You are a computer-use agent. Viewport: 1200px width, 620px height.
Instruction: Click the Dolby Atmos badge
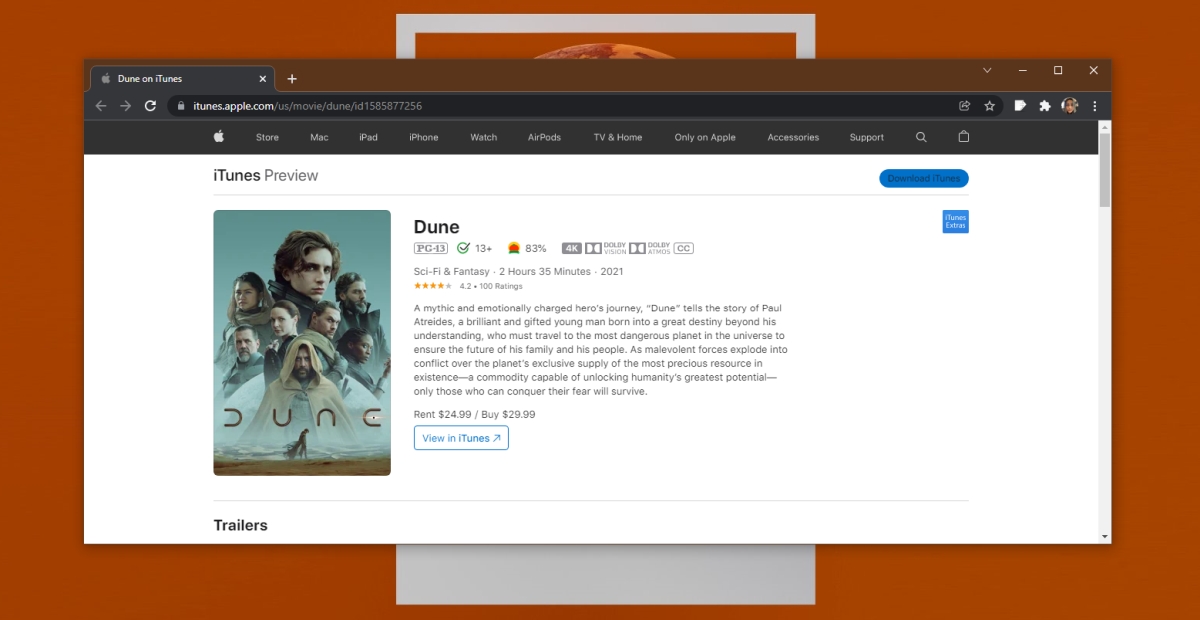pyautogui.click(x=650, y=248)
